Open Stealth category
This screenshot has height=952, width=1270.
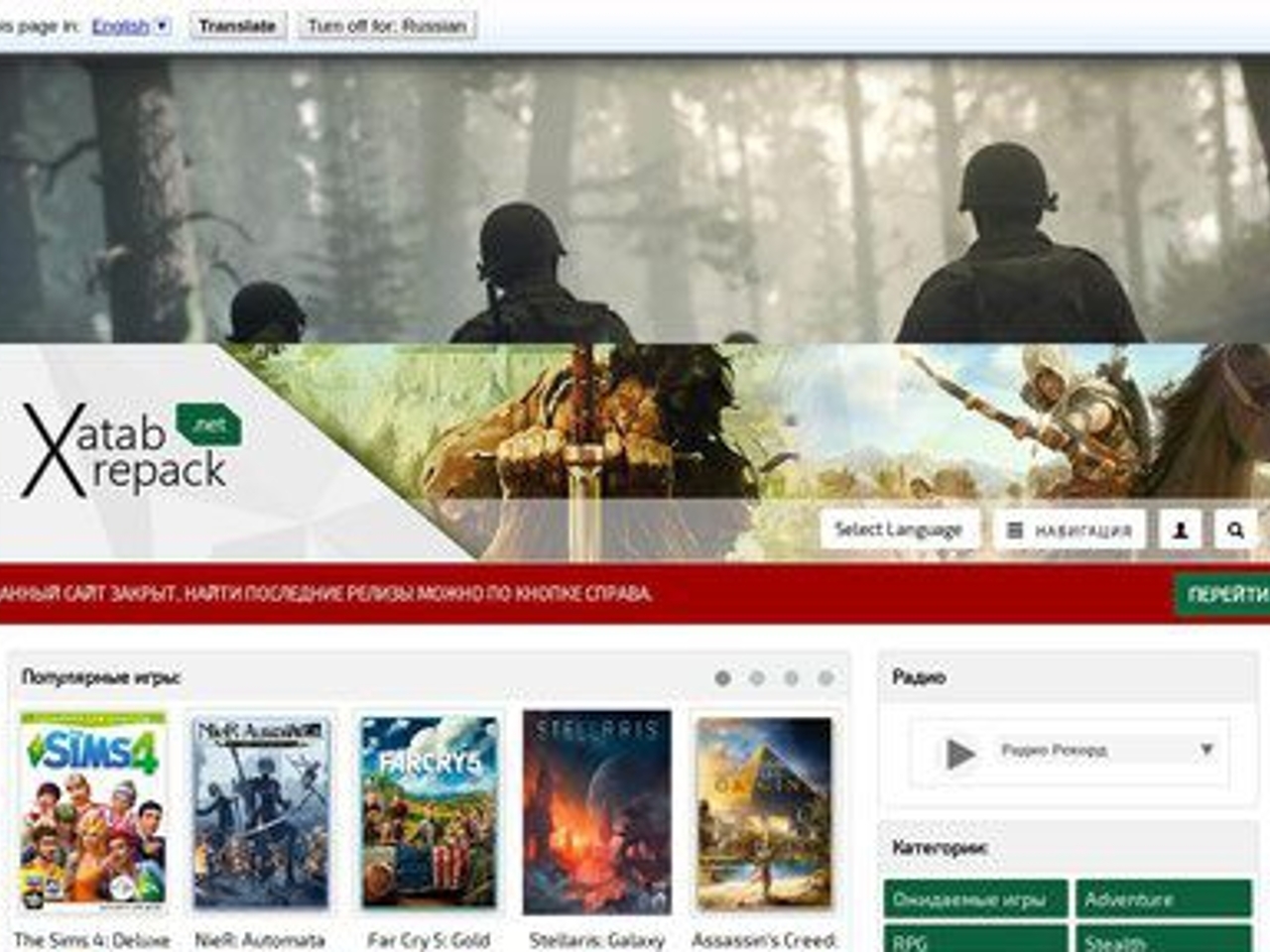[1164, 939]
